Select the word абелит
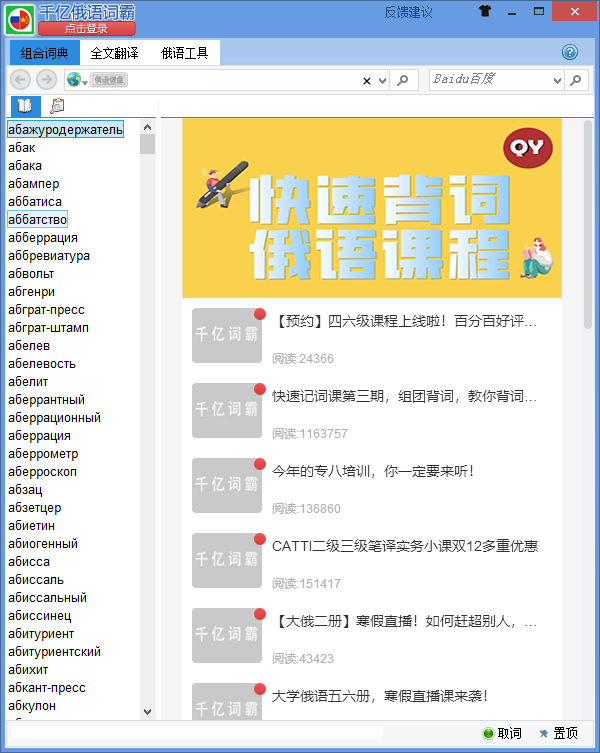The width and height of the screenshot is (600, 753). (x=28, y=381)
